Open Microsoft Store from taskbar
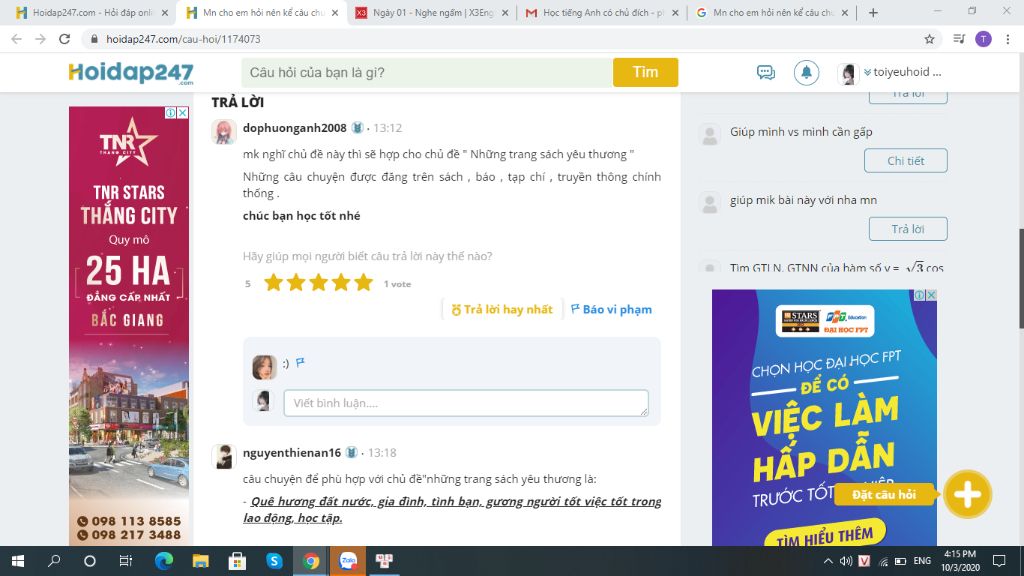 pyautogui.click(x=237, y=561)
